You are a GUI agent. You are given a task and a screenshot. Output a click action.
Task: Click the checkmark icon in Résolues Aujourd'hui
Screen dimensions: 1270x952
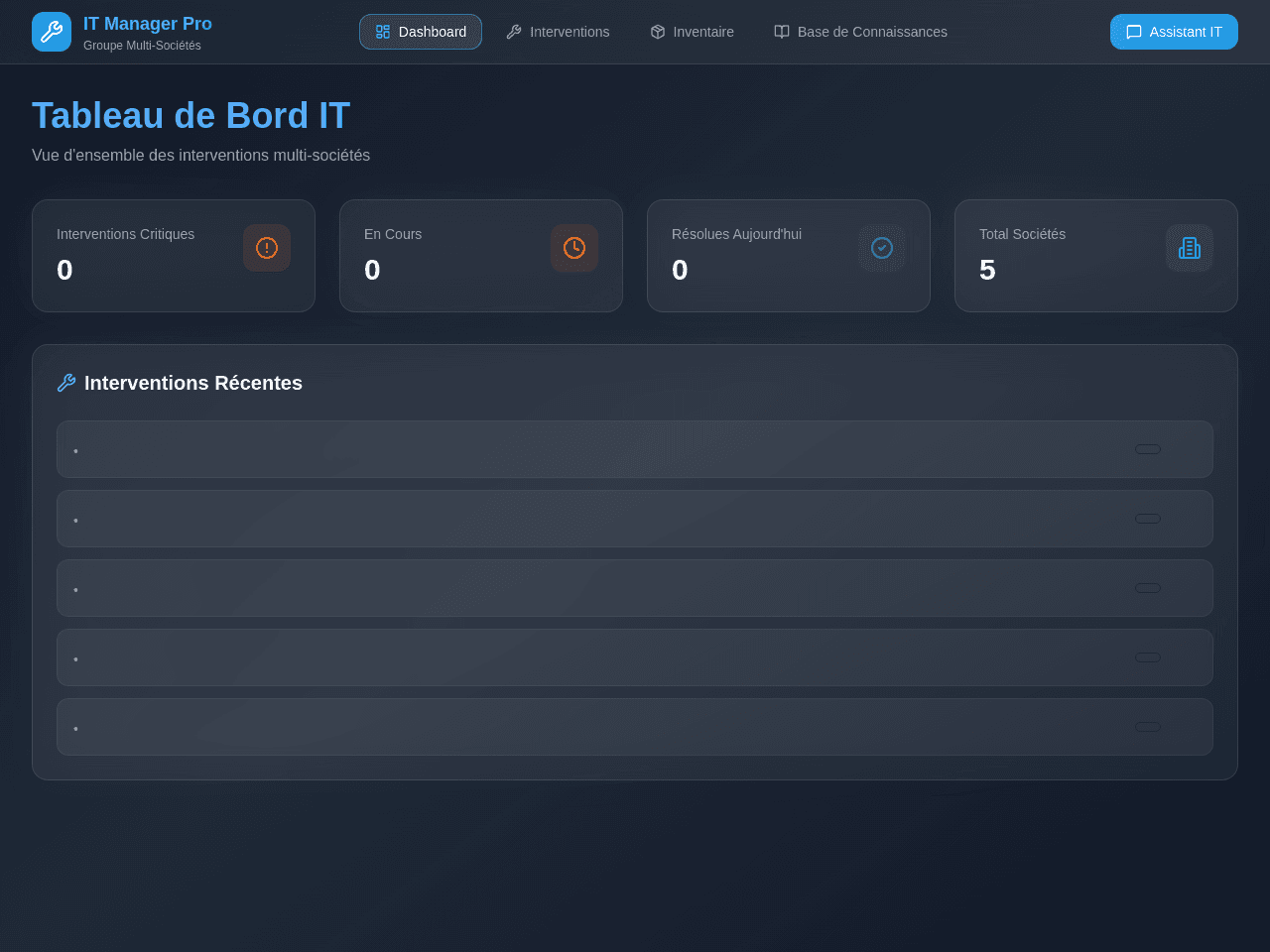click(x=882, y=248)
